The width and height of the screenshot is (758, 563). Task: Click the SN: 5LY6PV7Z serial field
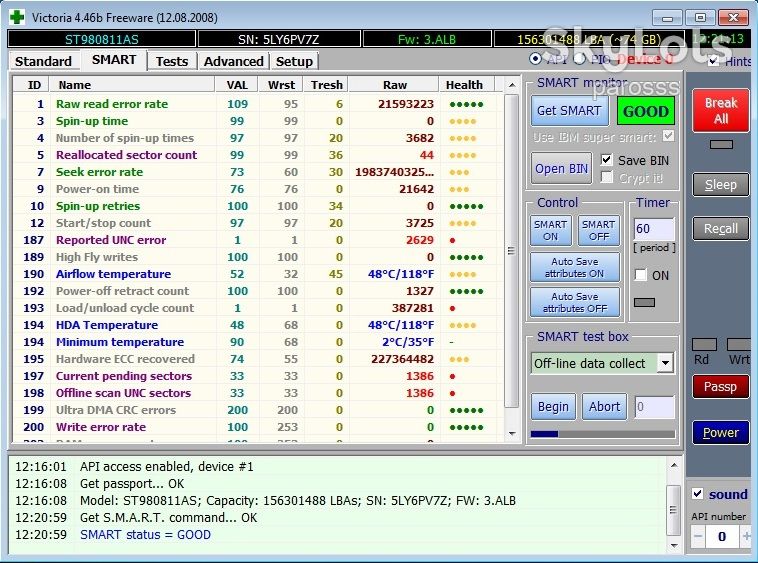coord(279,39)
